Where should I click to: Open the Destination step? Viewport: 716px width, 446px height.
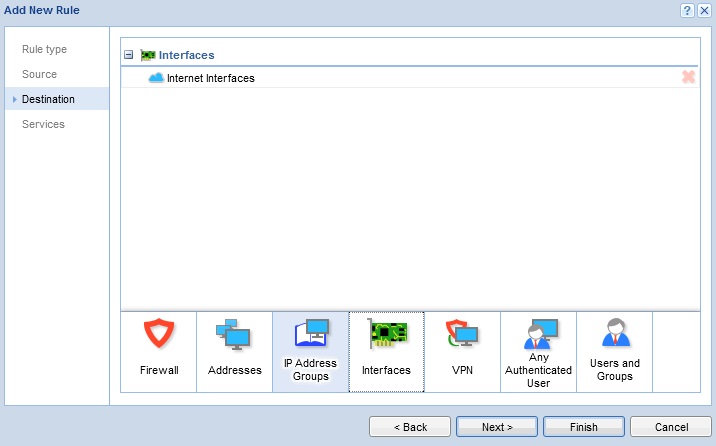point(48,99)
